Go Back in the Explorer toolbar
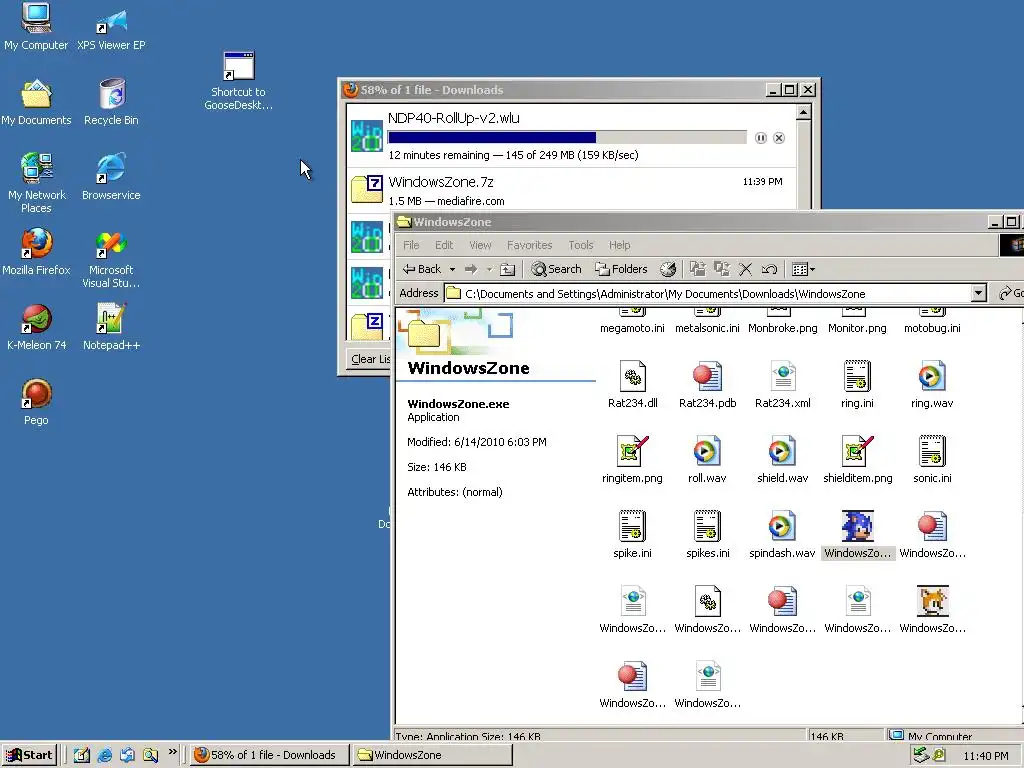Image resolution: width=1024 pixels, height=768 pixels. [x=422, y=269]
